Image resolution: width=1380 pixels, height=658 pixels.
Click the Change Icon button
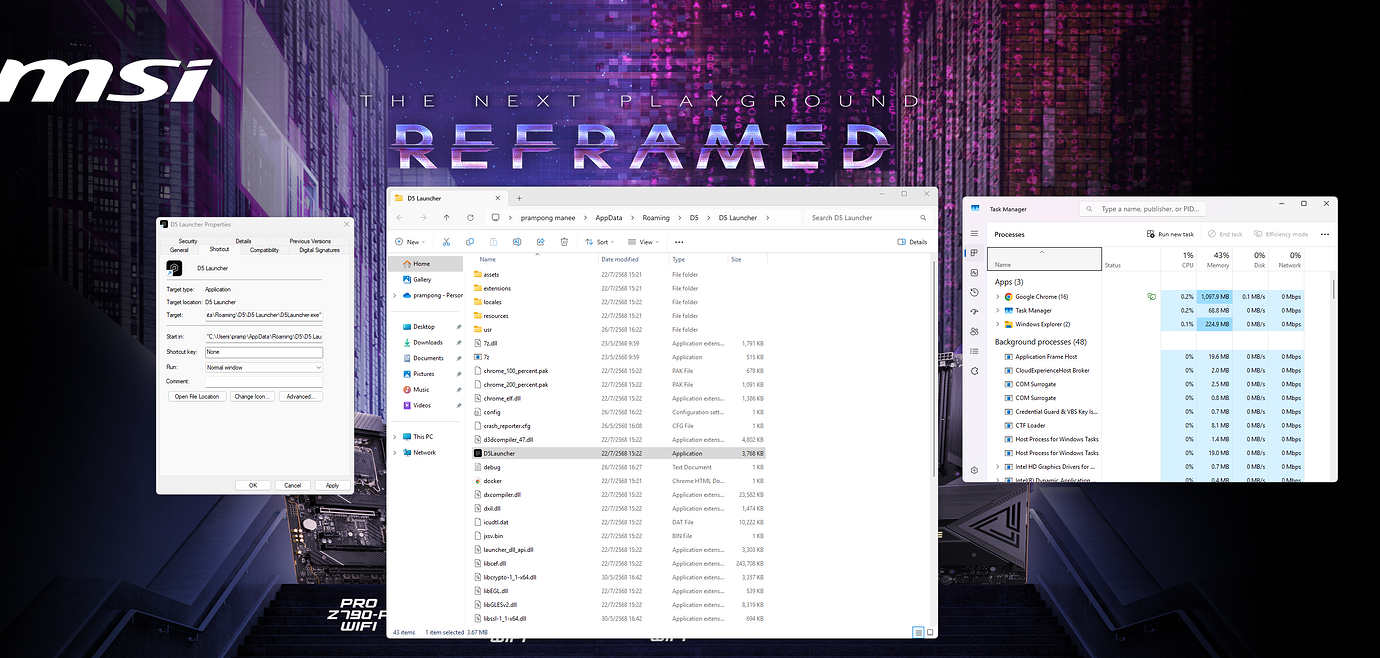point(253,396)
